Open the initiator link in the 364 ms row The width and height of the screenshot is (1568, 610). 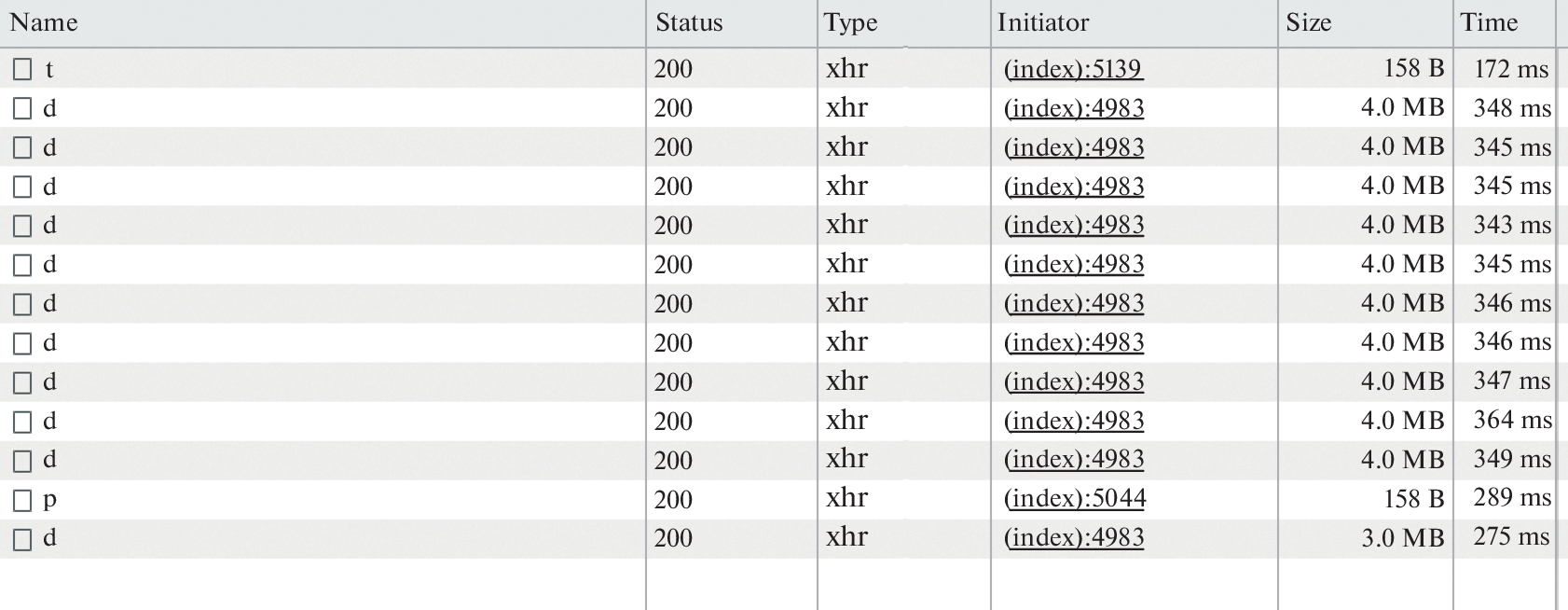point(1074,422)
